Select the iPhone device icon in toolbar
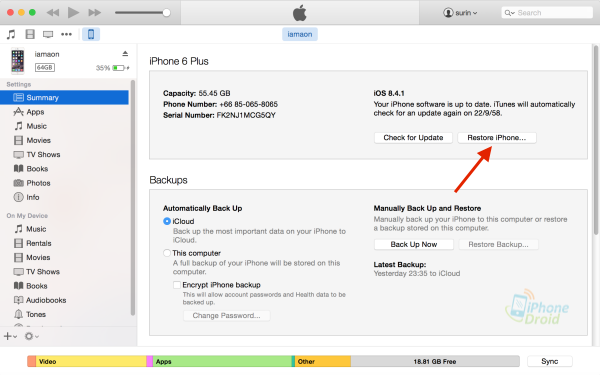This screenshot has height=375, width=600. (x=91, y=34)
